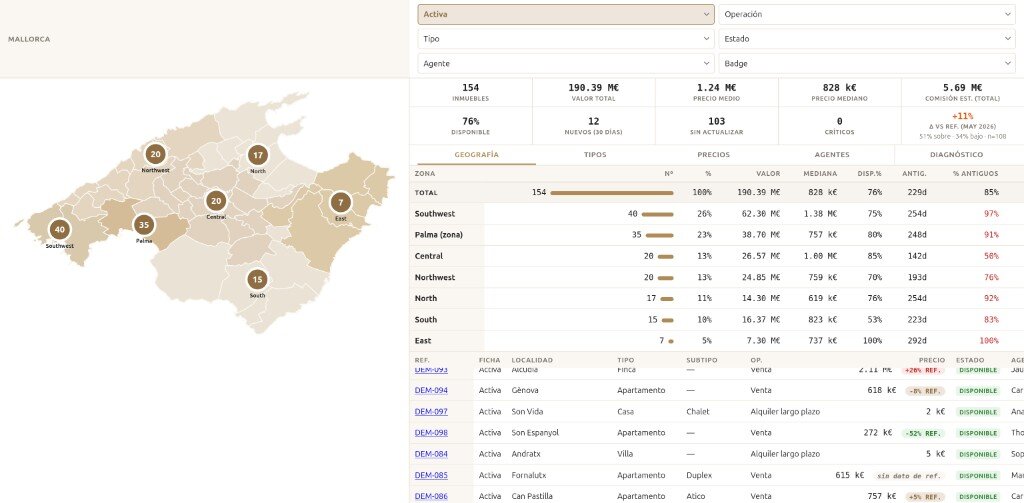Open the Activa filter dropdown

566,14
